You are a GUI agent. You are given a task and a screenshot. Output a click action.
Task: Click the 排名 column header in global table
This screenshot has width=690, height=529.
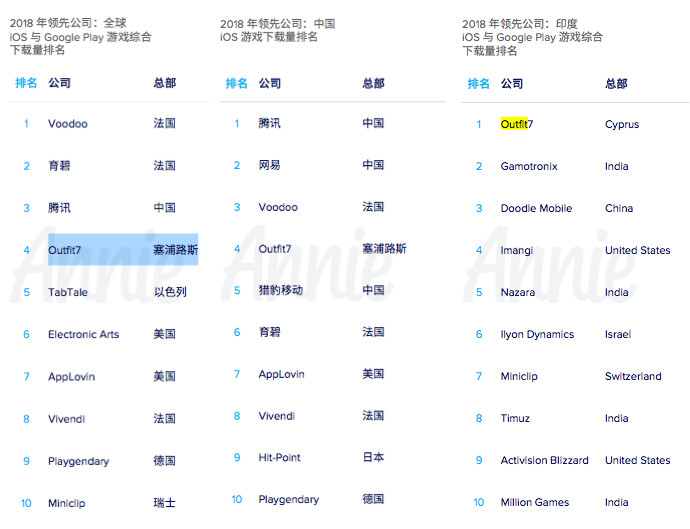coord(26,83)
